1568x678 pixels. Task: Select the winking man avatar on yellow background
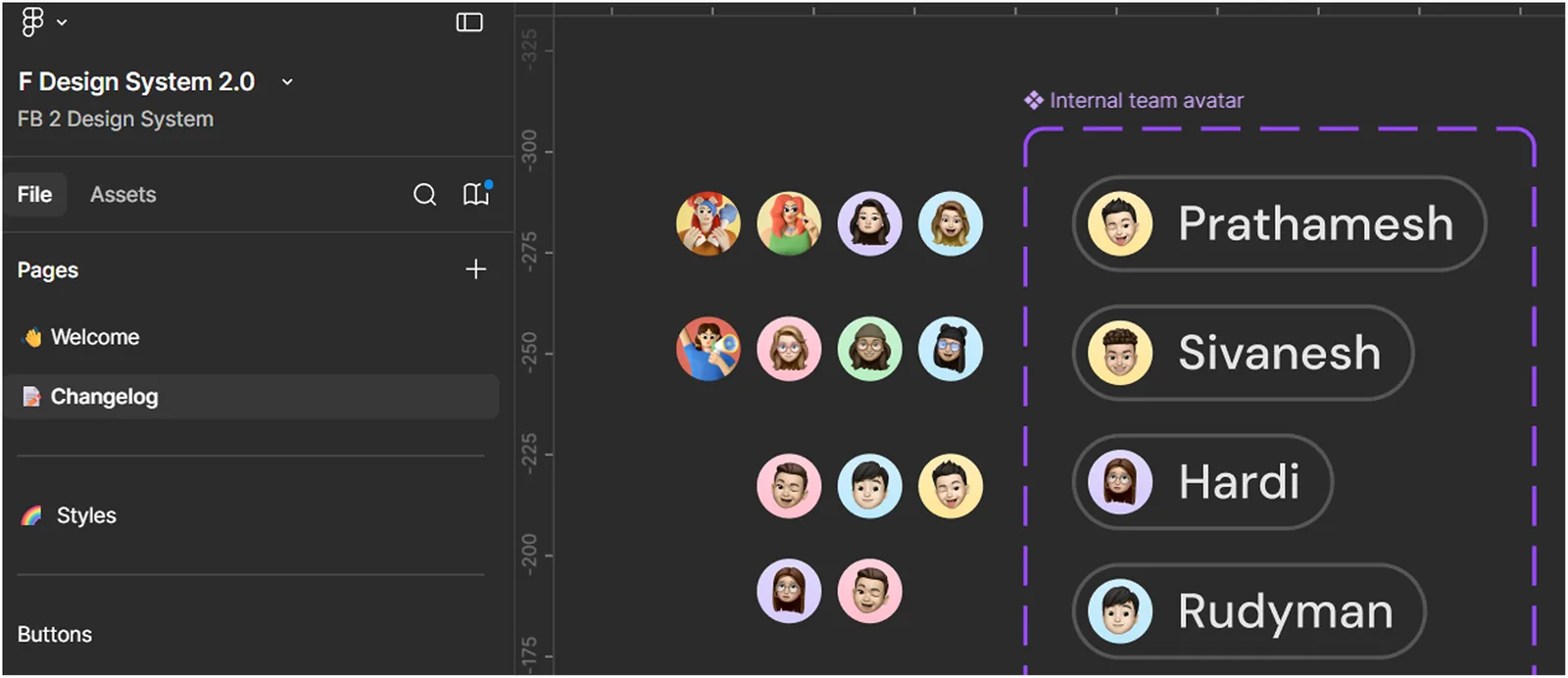pyautogui.click(x=951, y=486)
